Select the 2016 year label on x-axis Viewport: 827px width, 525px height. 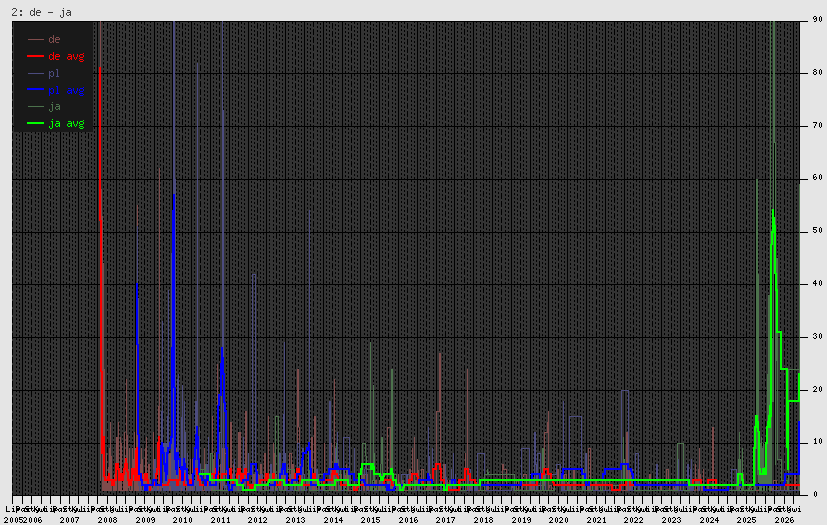(x=408, y=520)
